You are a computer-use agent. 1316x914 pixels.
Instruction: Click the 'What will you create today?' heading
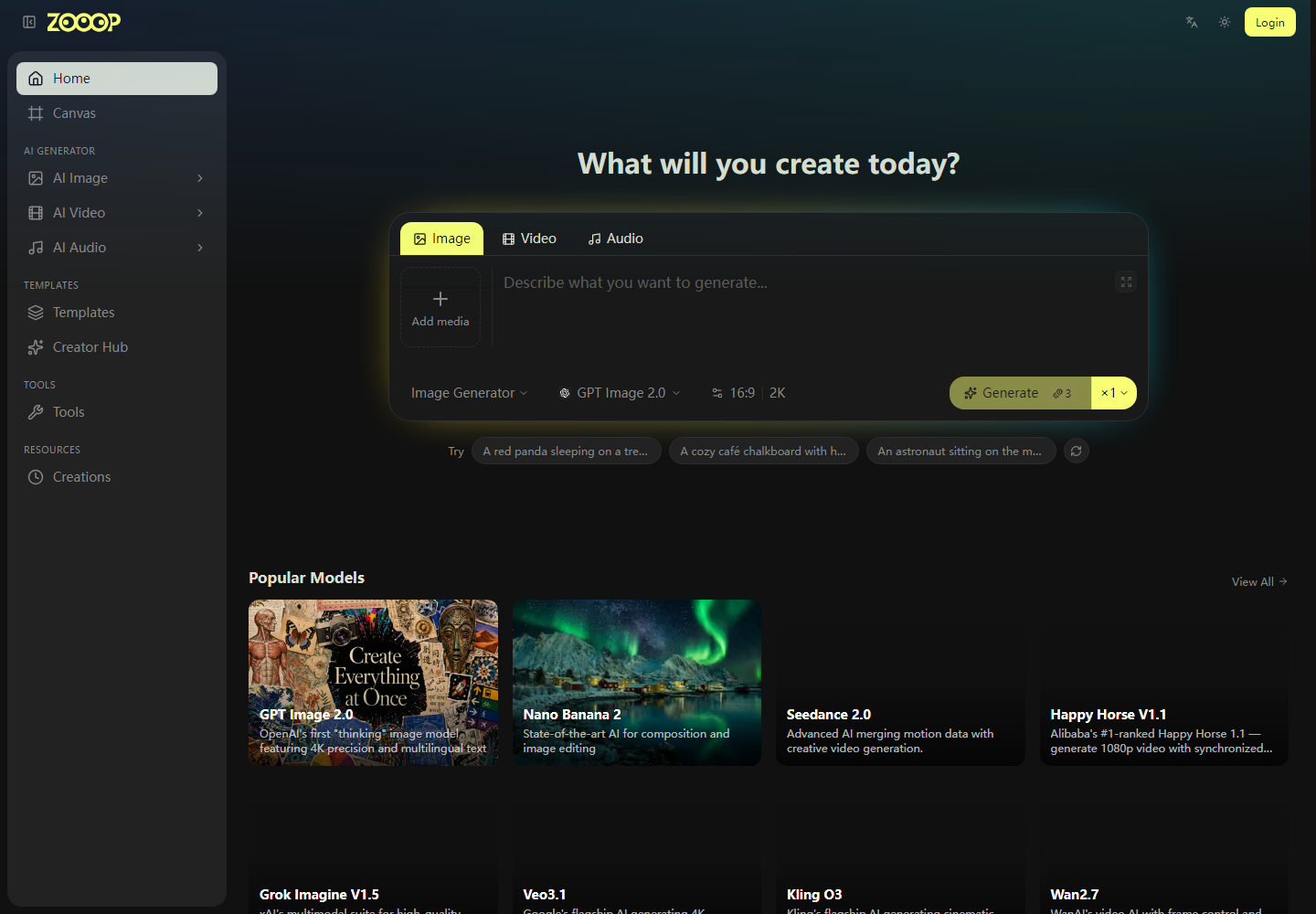[769, 164]
